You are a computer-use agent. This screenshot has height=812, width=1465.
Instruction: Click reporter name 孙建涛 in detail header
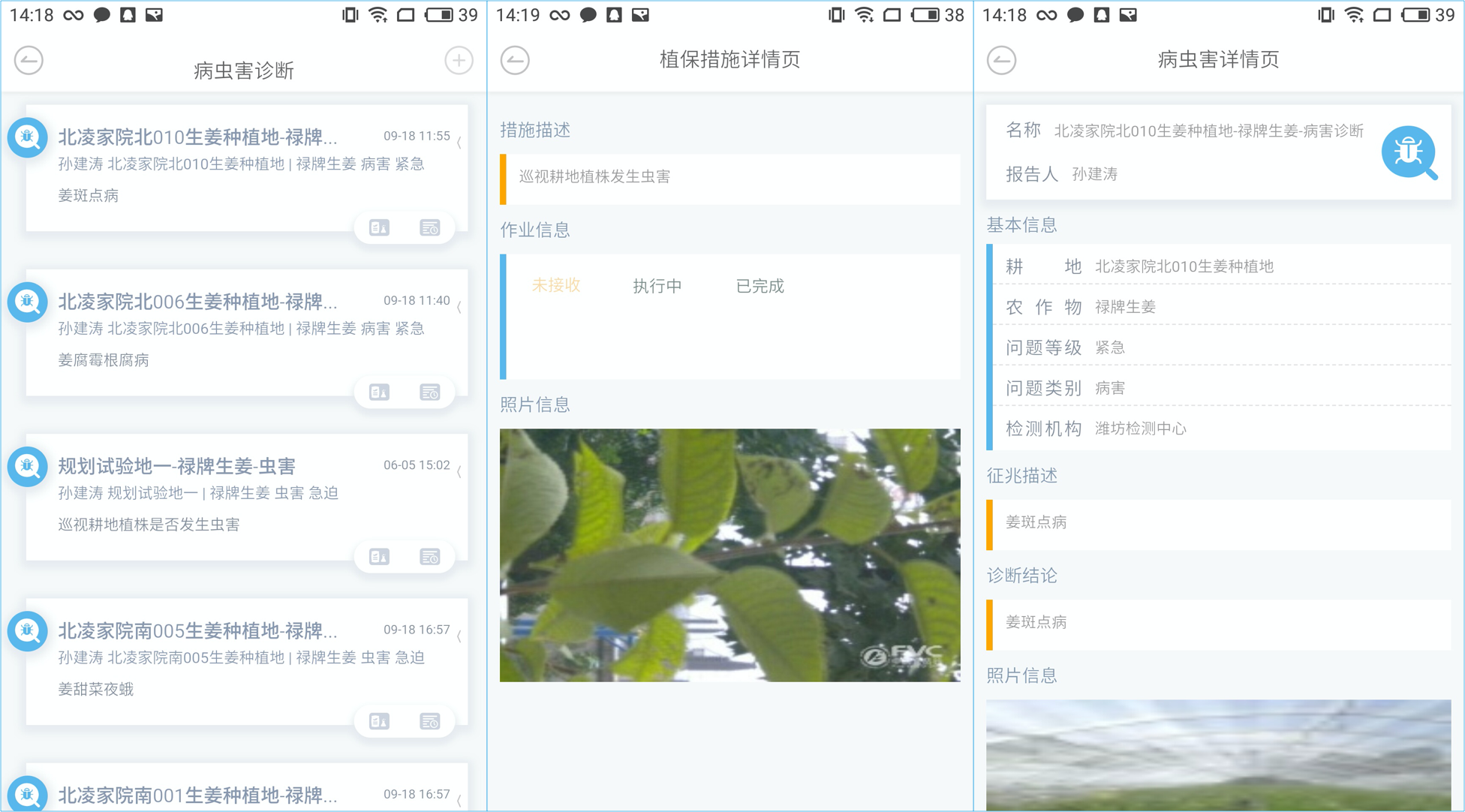pos(1095,174)
